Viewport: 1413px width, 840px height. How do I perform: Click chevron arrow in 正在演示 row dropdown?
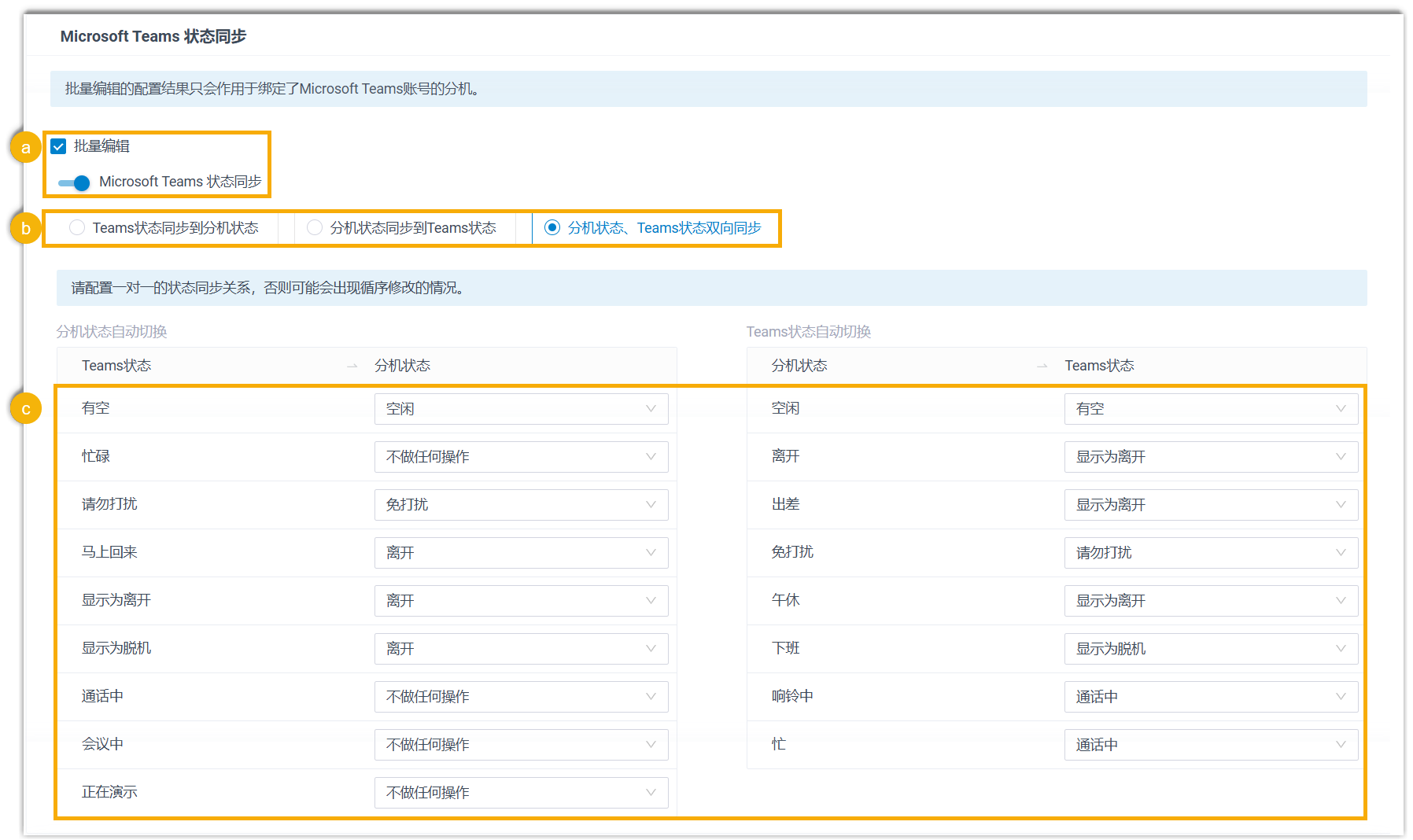[651, 793]
